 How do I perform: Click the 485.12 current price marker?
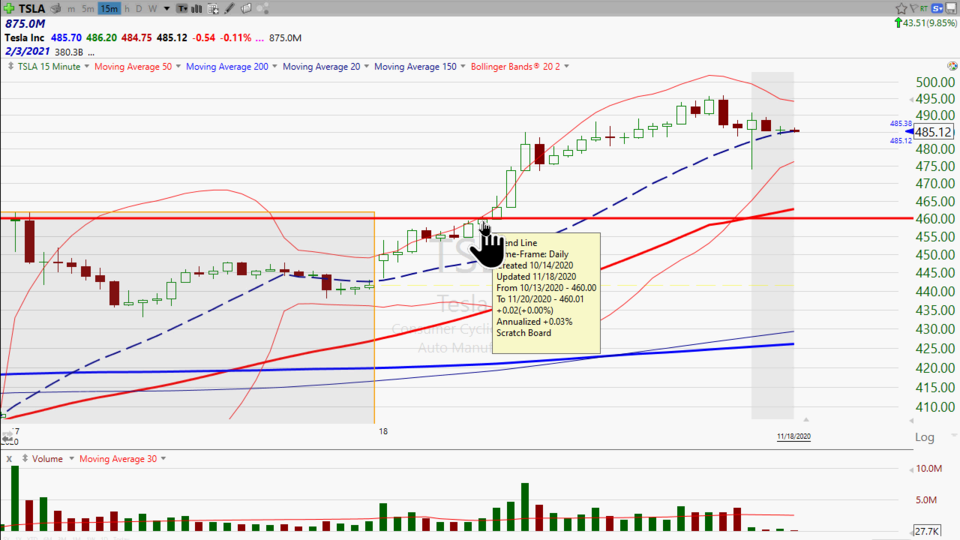(x=933, y=132)
